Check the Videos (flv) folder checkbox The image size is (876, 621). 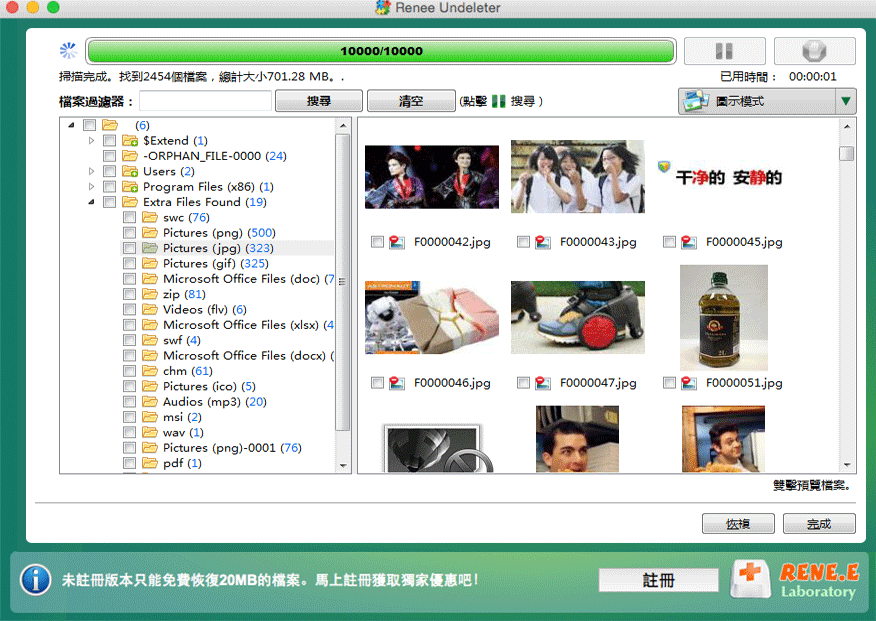(130, 309)
